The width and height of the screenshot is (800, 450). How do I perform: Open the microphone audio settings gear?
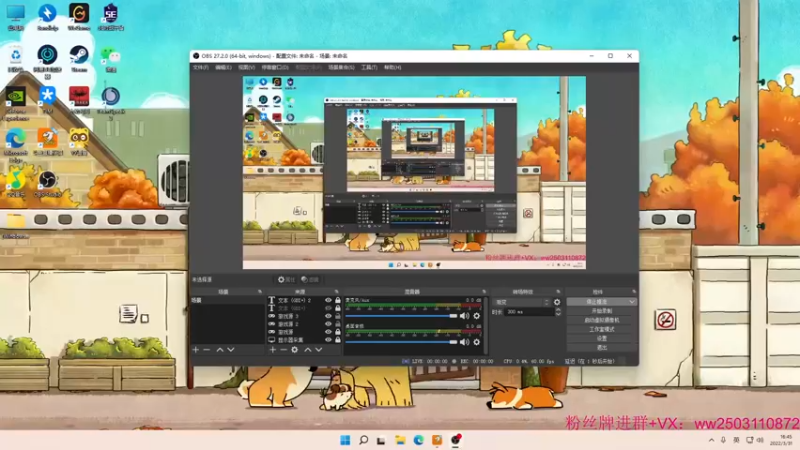[477, 316]
